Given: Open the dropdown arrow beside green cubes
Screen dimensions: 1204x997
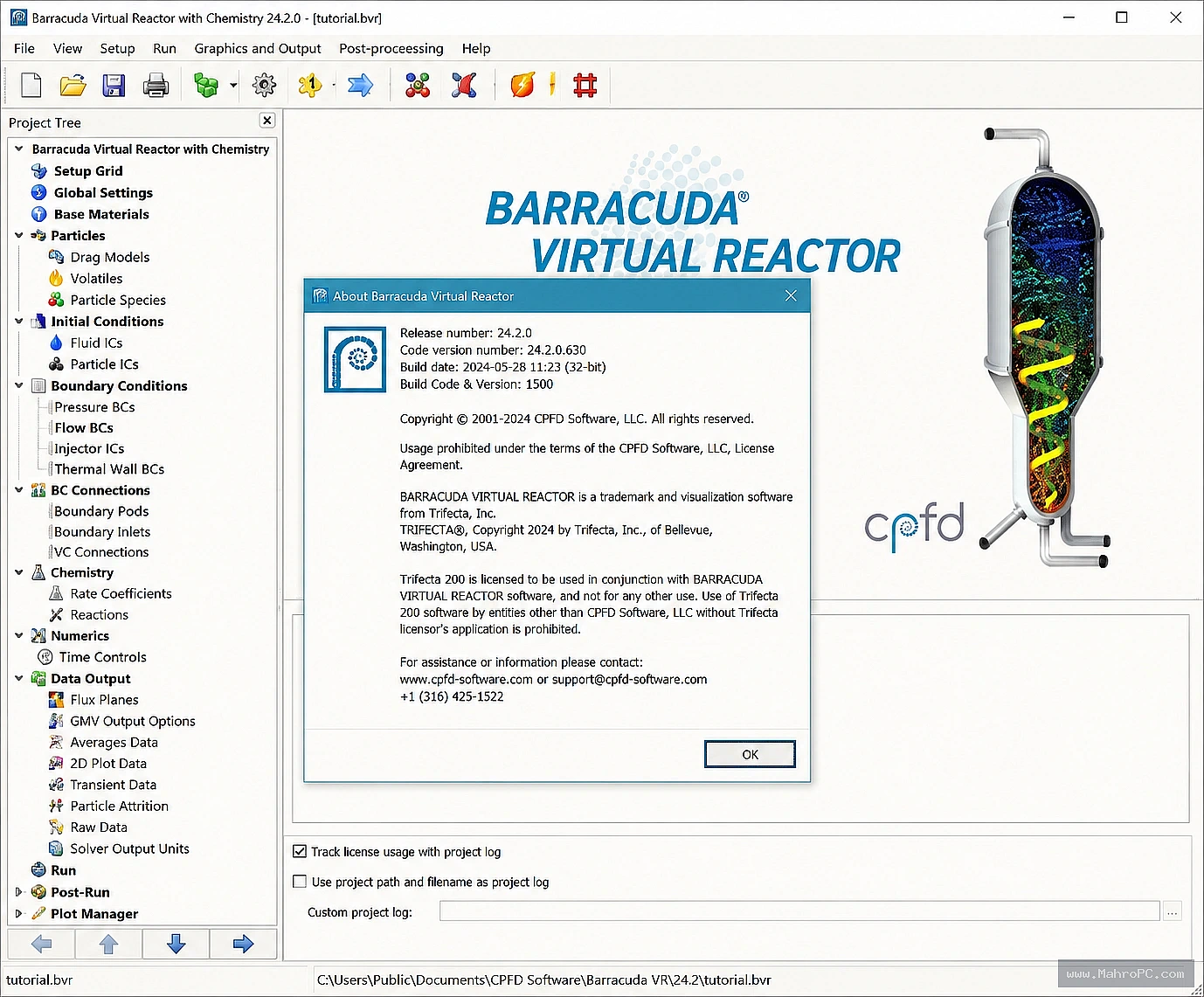Looking at the screenshot, I should point(233,86).
